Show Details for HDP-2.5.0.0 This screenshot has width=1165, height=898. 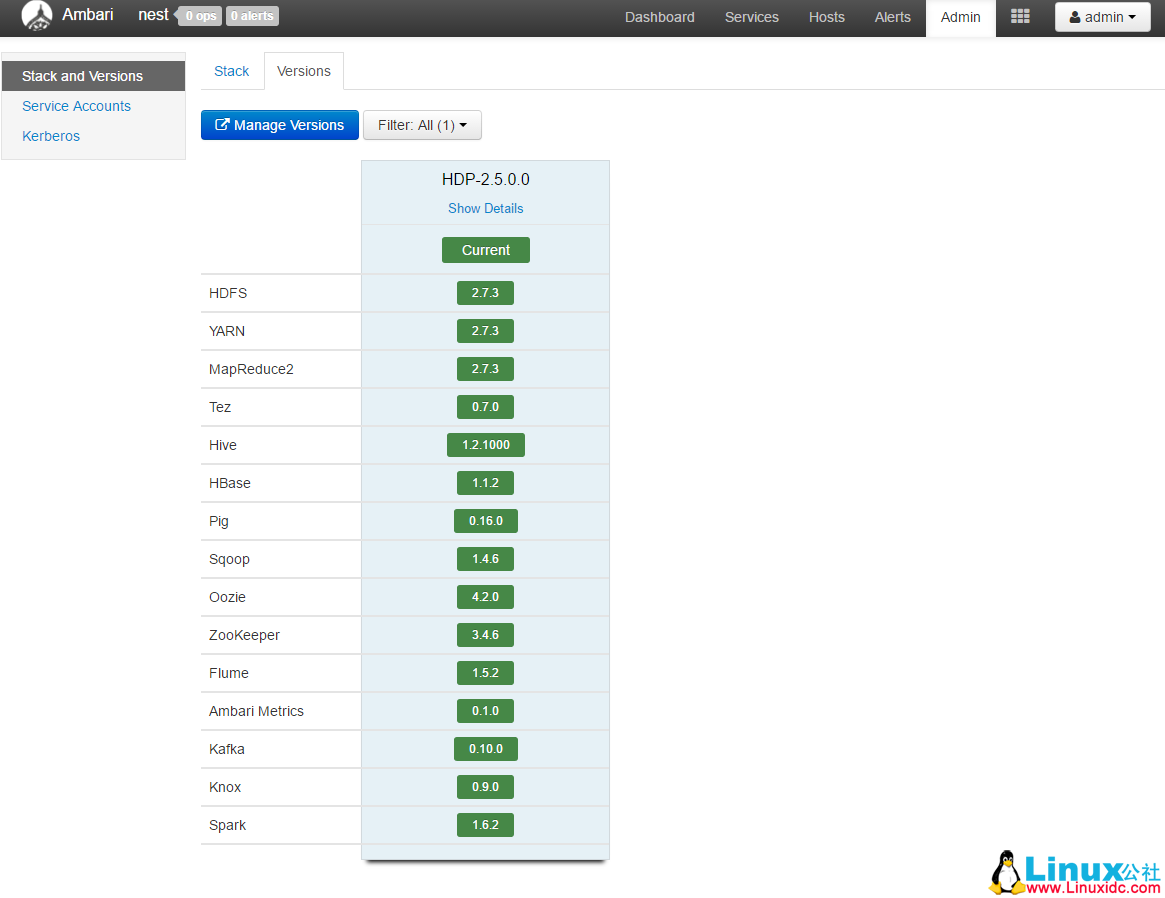(x=485, y=208)
